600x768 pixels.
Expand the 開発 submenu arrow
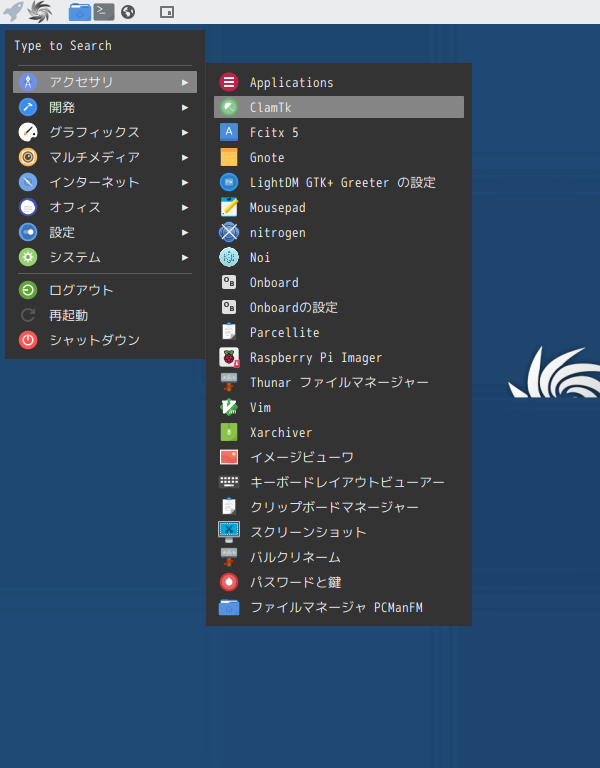click(185, 107)
